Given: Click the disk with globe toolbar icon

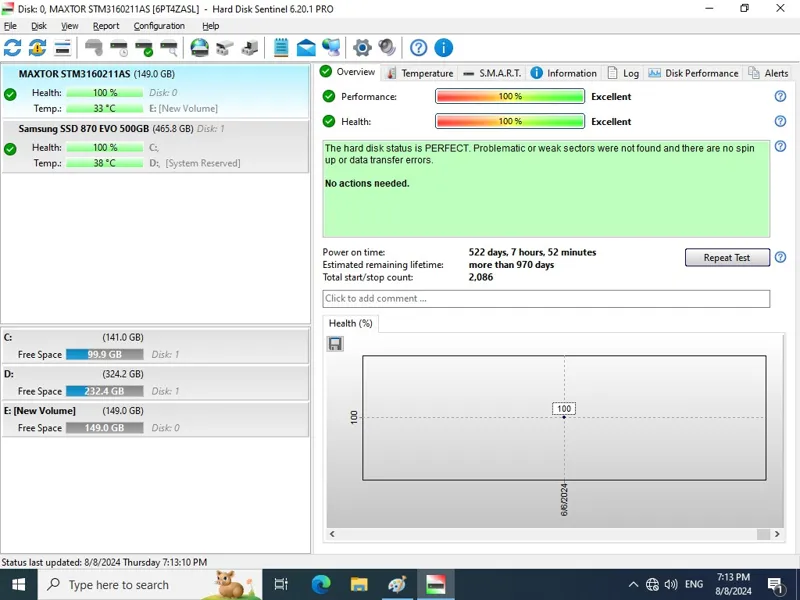Looking at the screenshot, I should (199, 48).
